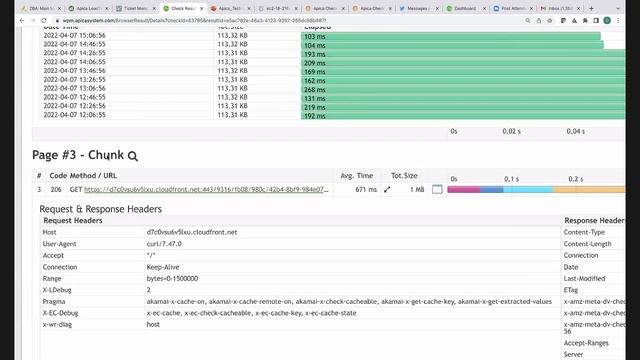Switch to the ec2-18 tab
The width and height of the screenshot is (640, 360).
pyautogui.click(x=277, y=8)
